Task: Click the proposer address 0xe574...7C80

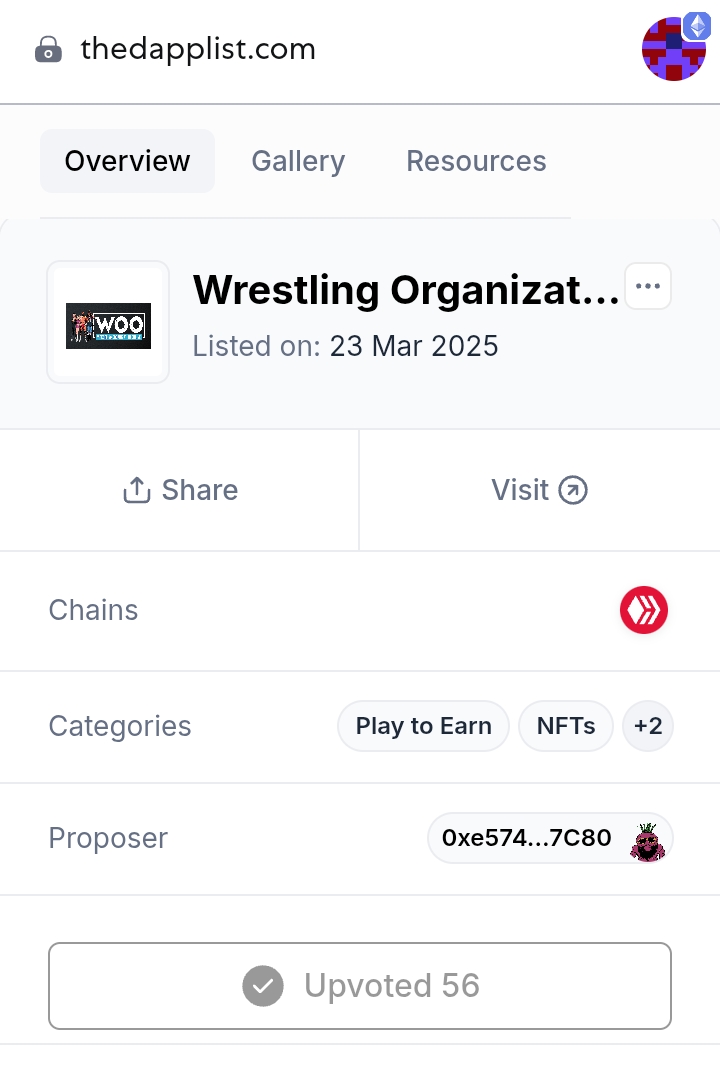Action: [x=526, y=838]
